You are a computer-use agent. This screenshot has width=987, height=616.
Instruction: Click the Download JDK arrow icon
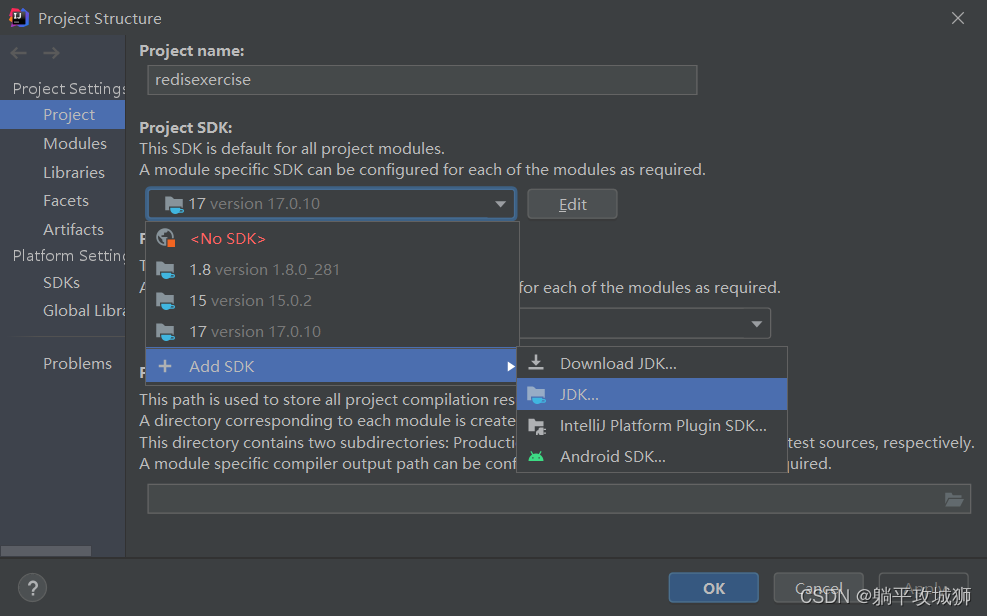[x=537, y=363]
